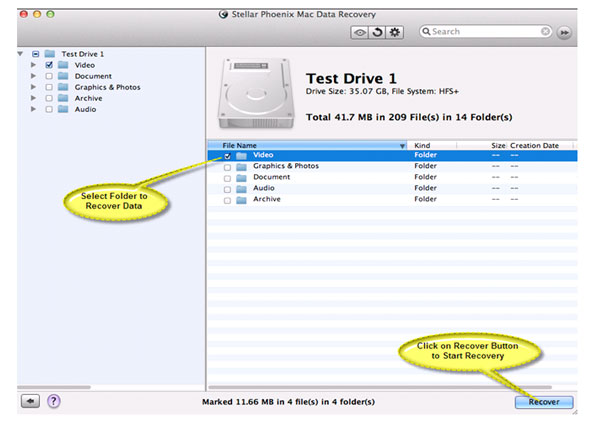Click the fast-forward round button beside search

coord(564,32)
